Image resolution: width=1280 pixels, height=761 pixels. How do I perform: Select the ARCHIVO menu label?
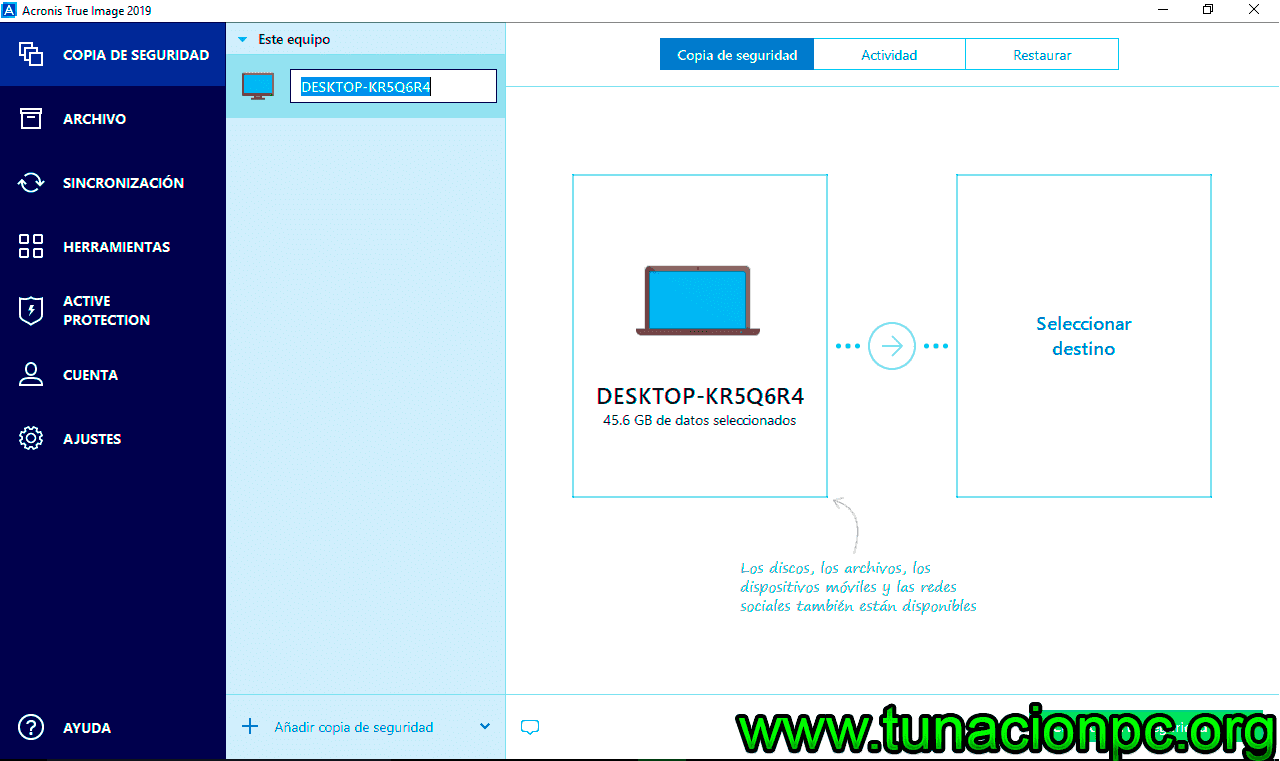click(x=94, y=119)
